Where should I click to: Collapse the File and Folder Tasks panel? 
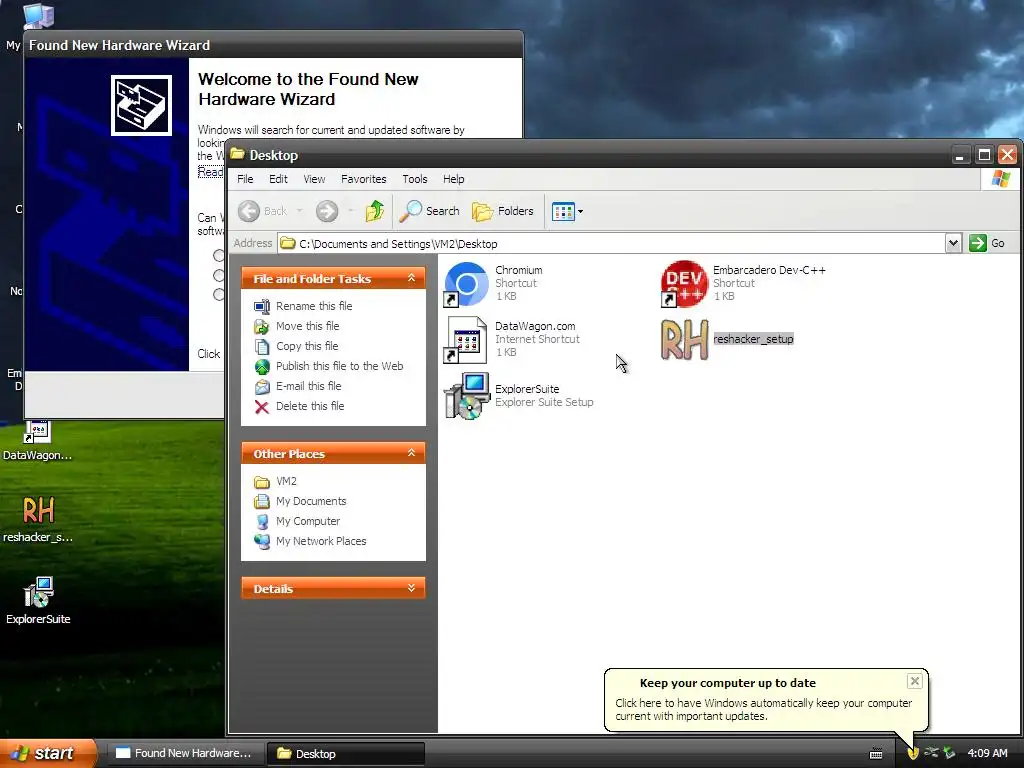(411, 278)
